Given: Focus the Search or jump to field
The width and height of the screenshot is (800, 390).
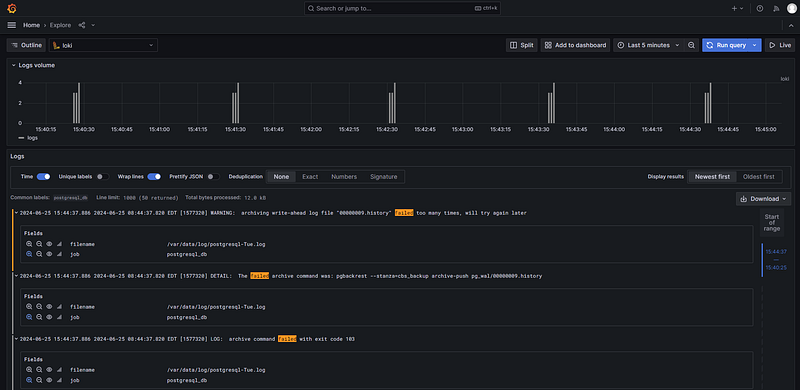Looking at the screenshot, I should pos(402,9).
